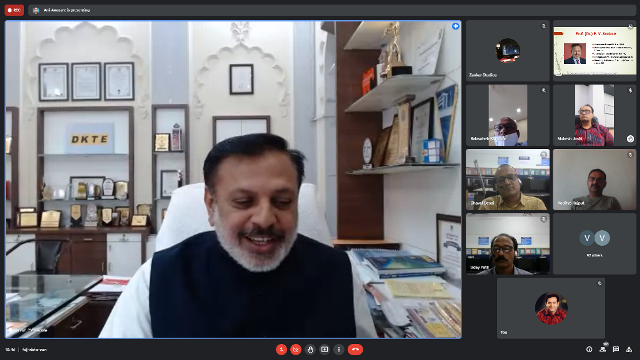
Task: Open the three-dot more options menu
Action: 339,349
